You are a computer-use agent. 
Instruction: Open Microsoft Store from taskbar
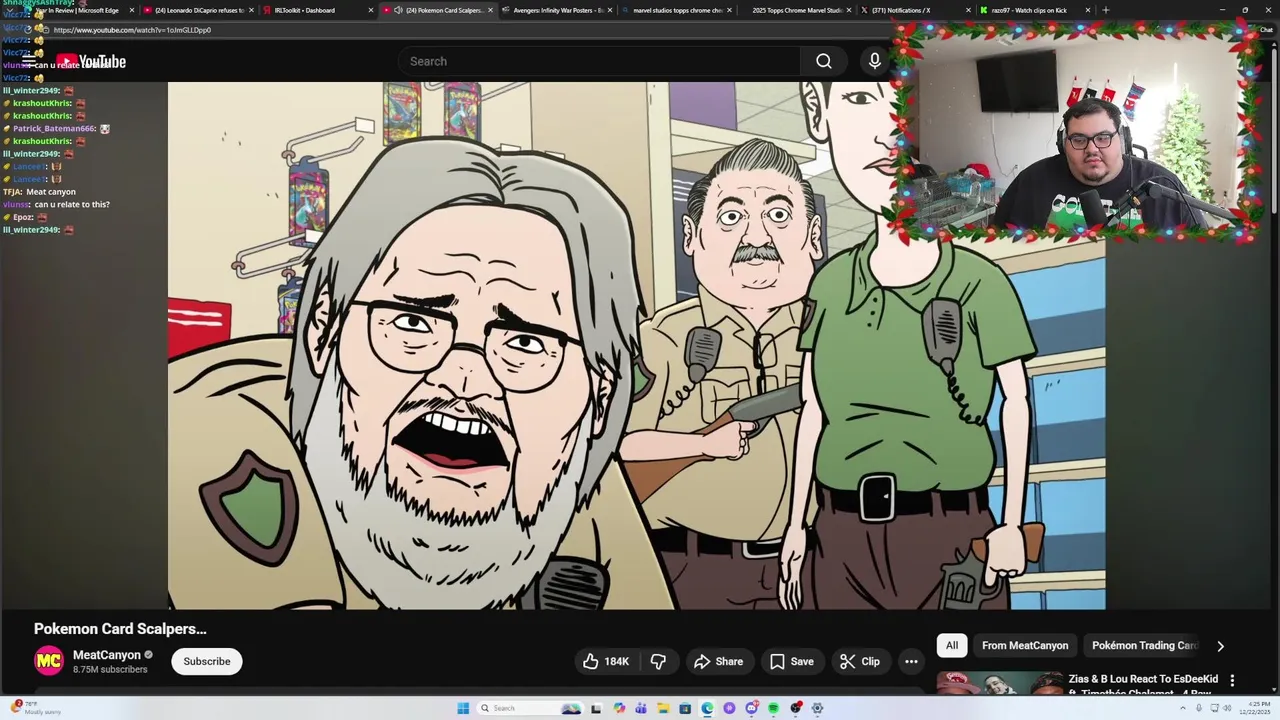tap(685, 708)
